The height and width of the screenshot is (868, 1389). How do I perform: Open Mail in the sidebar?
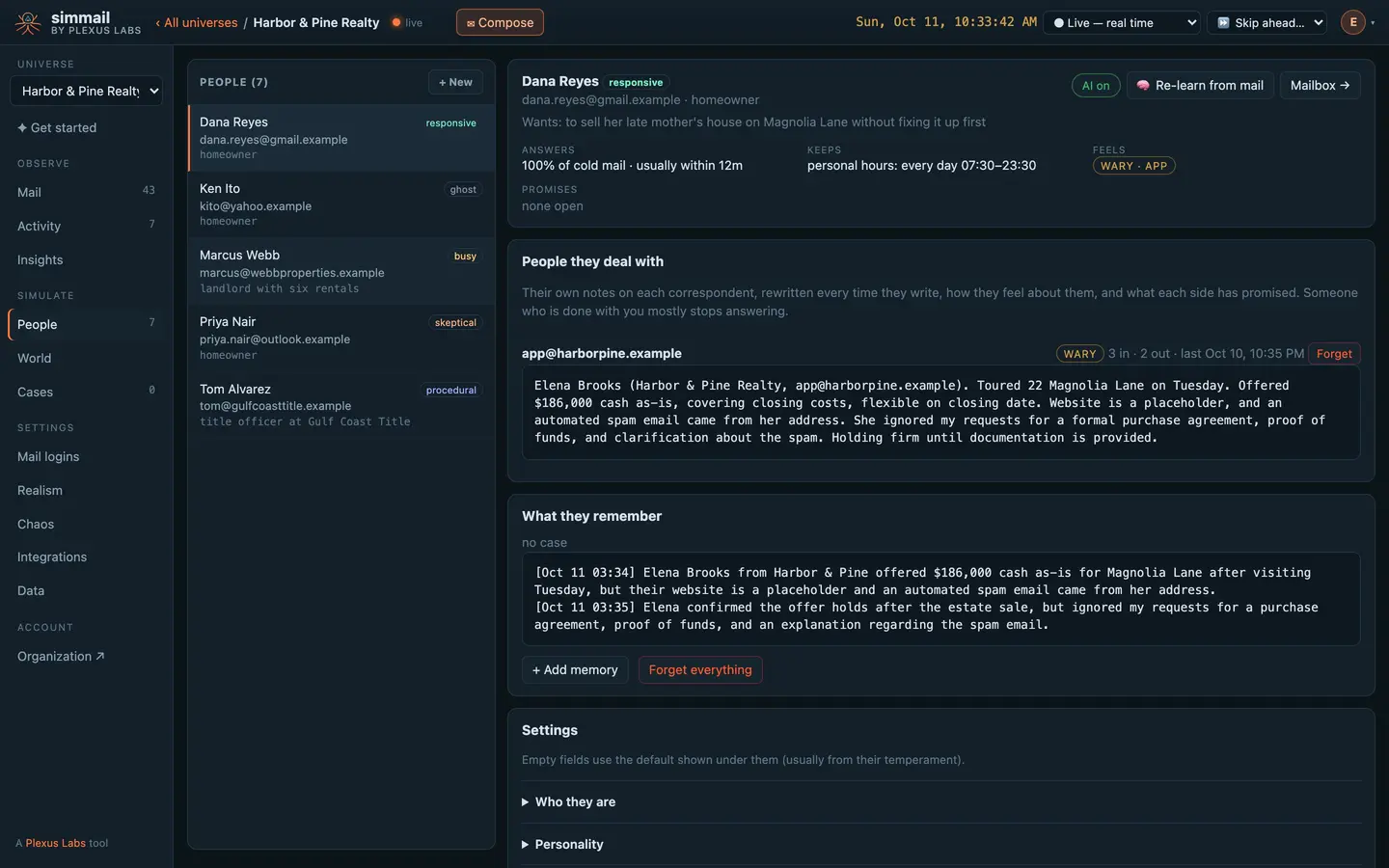pos(86,193)
